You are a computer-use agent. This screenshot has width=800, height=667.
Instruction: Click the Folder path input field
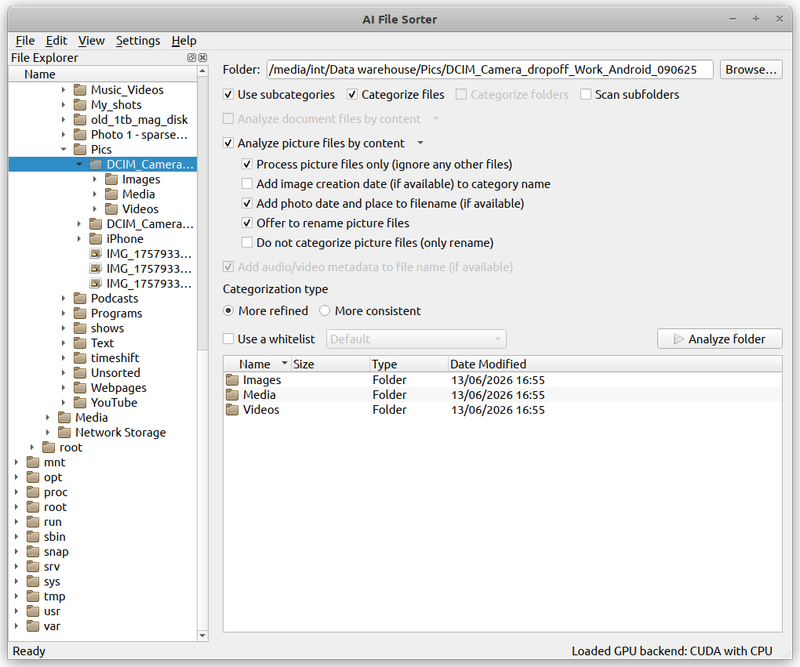(490, 69)
